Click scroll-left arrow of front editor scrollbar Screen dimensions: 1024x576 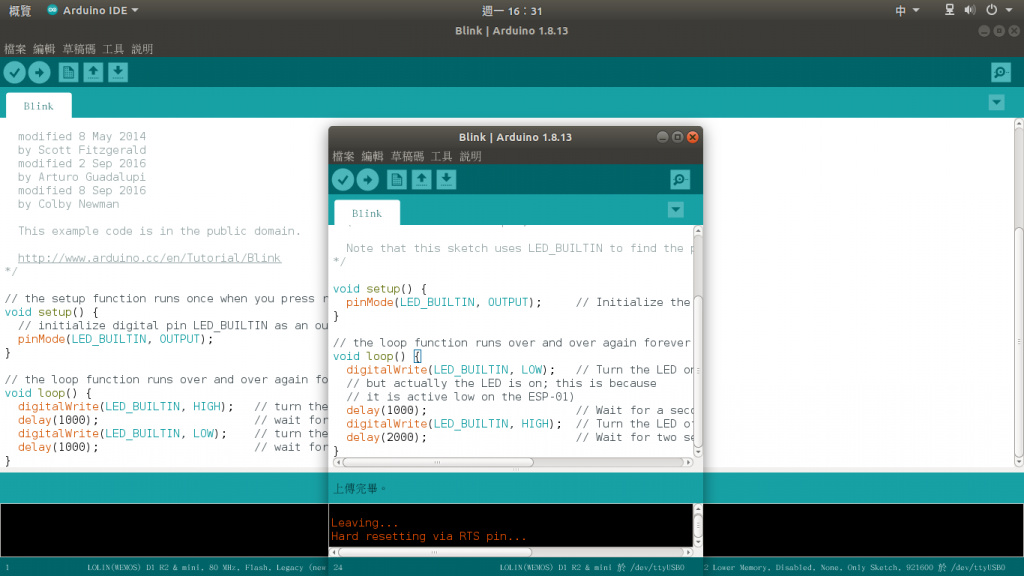[x=337, y=462]
